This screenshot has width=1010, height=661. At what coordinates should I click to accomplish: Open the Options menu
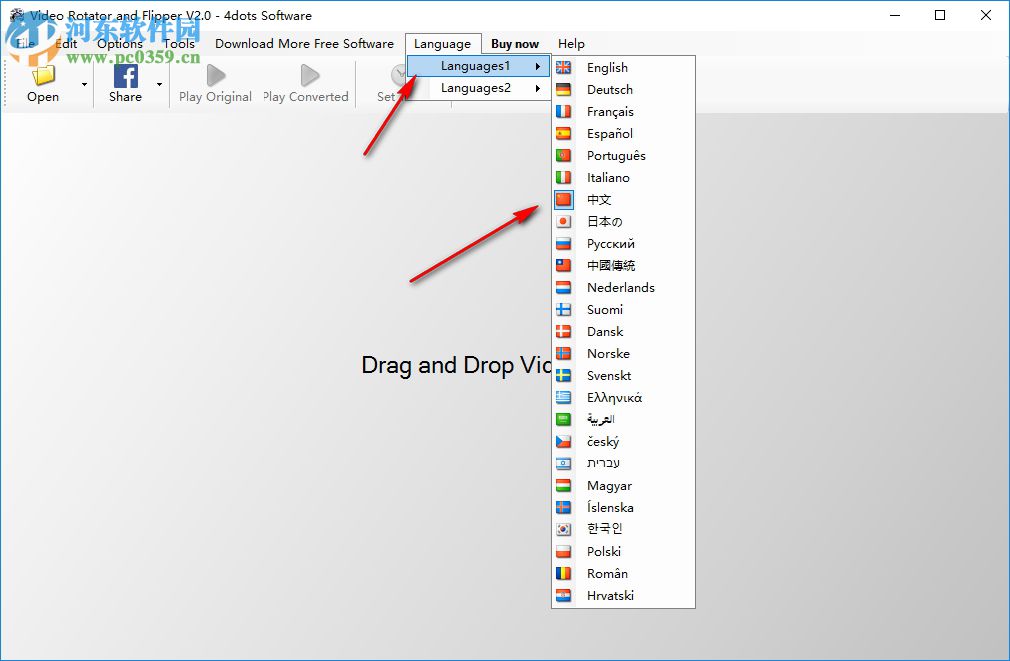(120, 44)
